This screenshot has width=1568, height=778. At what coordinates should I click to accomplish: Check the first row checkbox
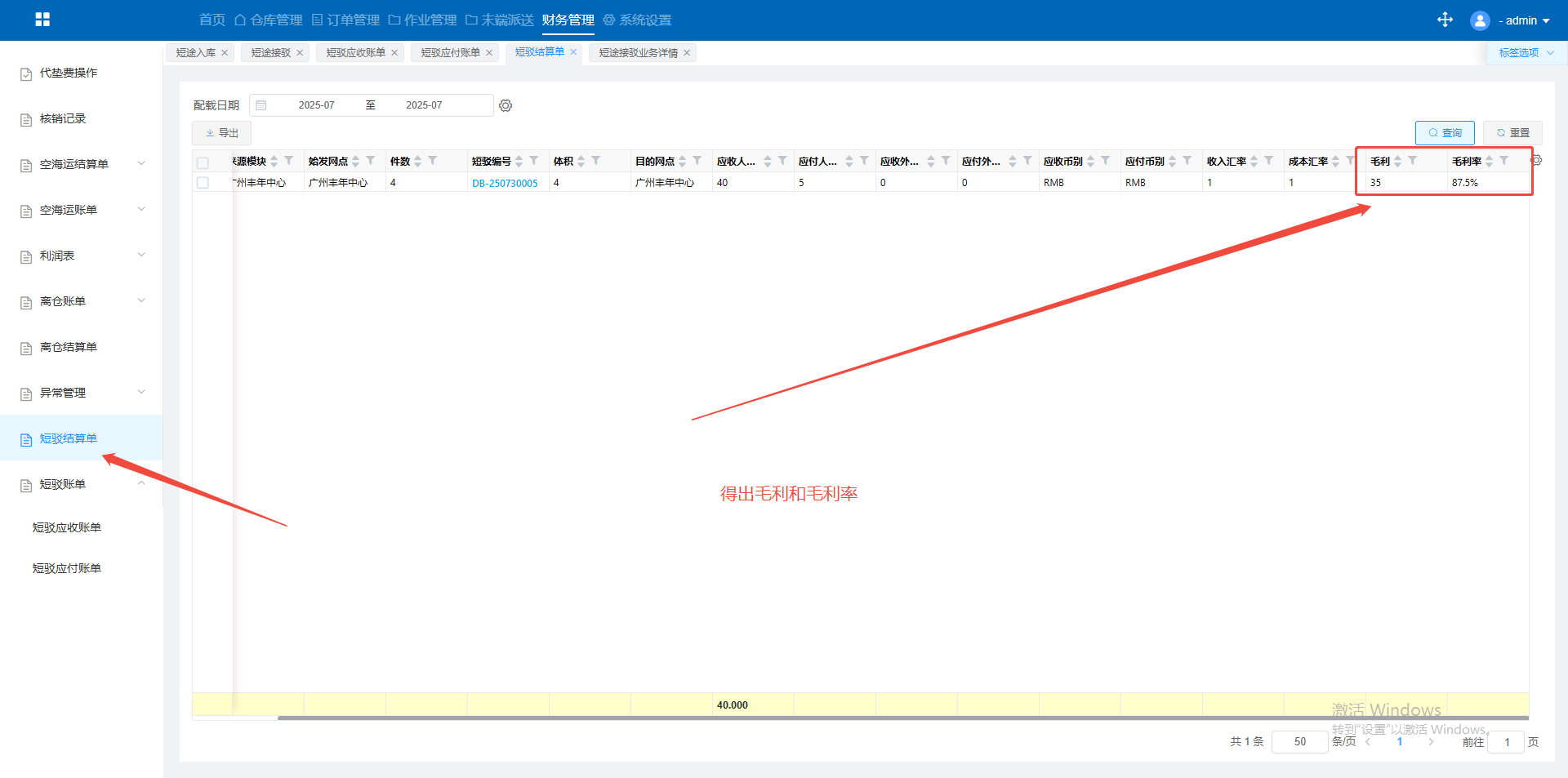pyautogui.click(x=203, y=183)
